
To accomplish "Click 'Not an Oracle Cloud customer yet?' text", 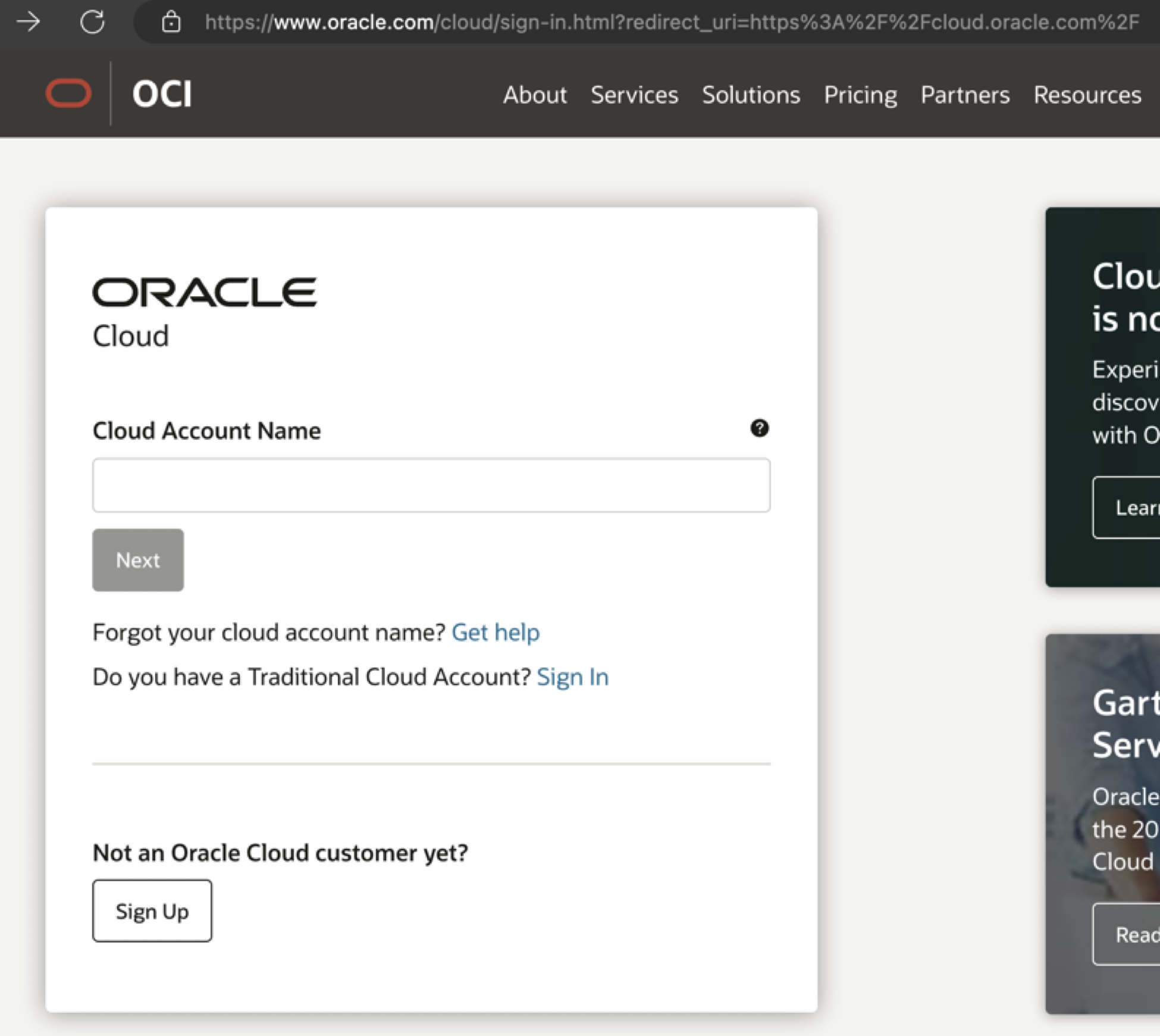I will click(281, 853).
